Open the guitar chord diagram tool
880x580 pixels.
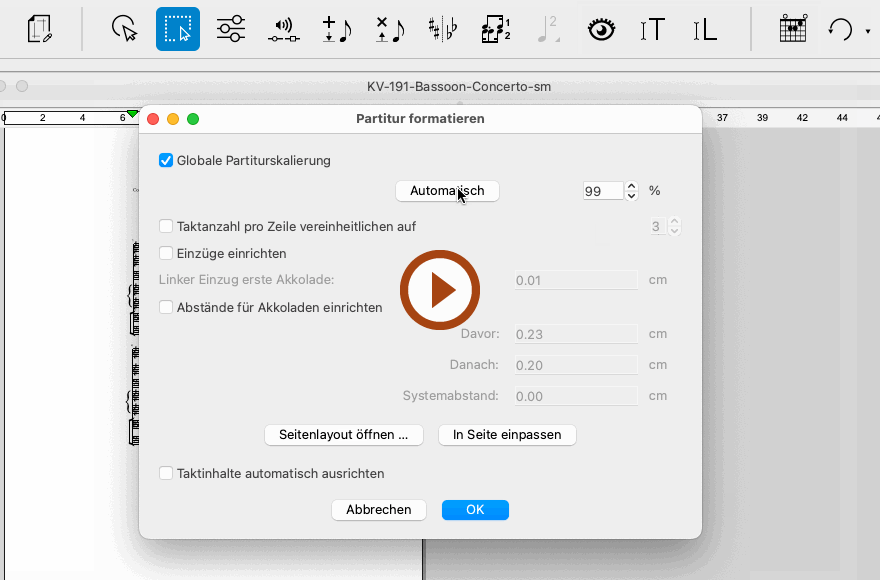tap(792, 29)
